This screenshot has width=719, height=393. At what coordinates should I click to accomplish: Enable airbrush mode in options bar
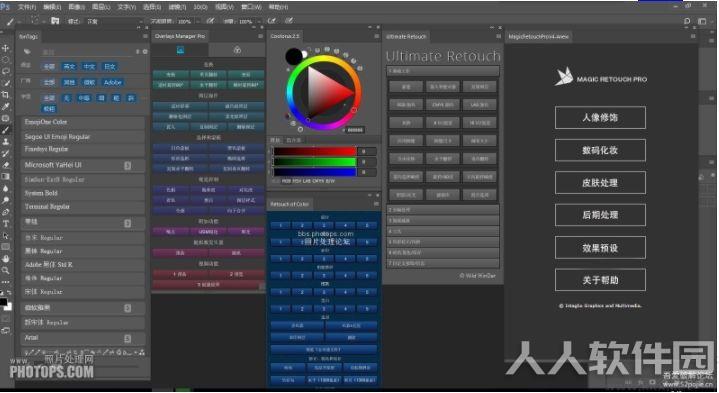[x=272, y=21]
